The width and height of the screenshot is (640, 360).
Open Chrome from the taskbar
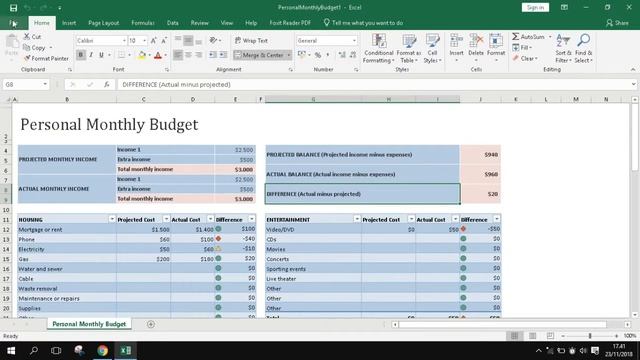point(102,350)
